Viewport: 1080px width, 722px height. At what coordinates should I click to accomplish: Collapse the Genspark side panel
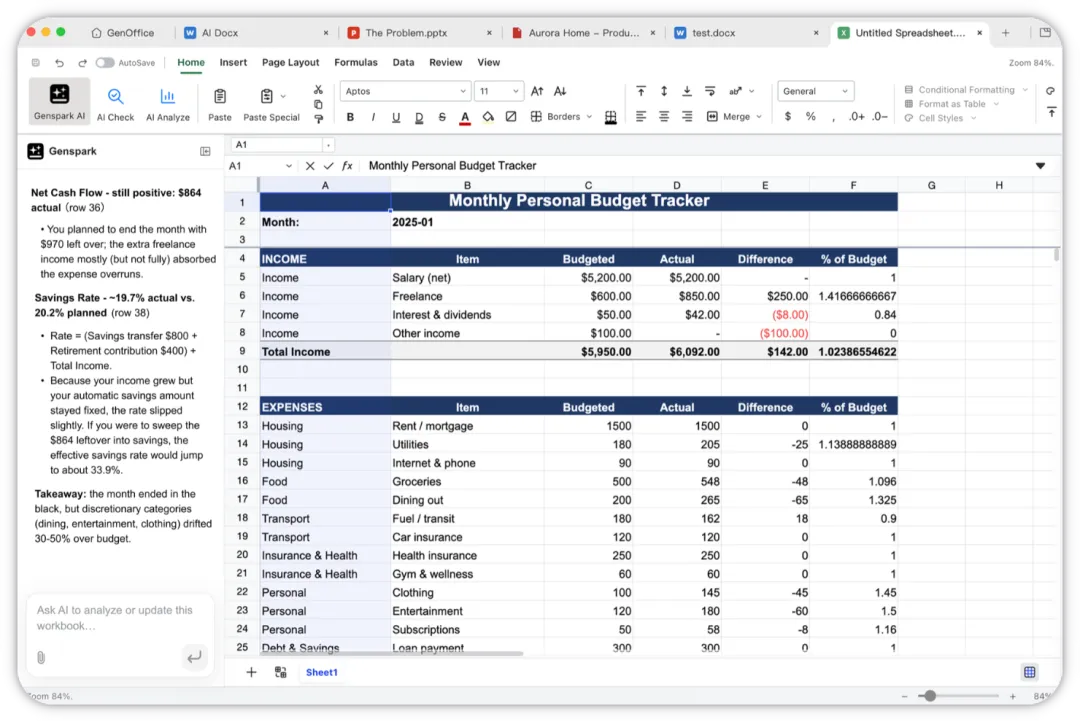[x=205, y=152]
